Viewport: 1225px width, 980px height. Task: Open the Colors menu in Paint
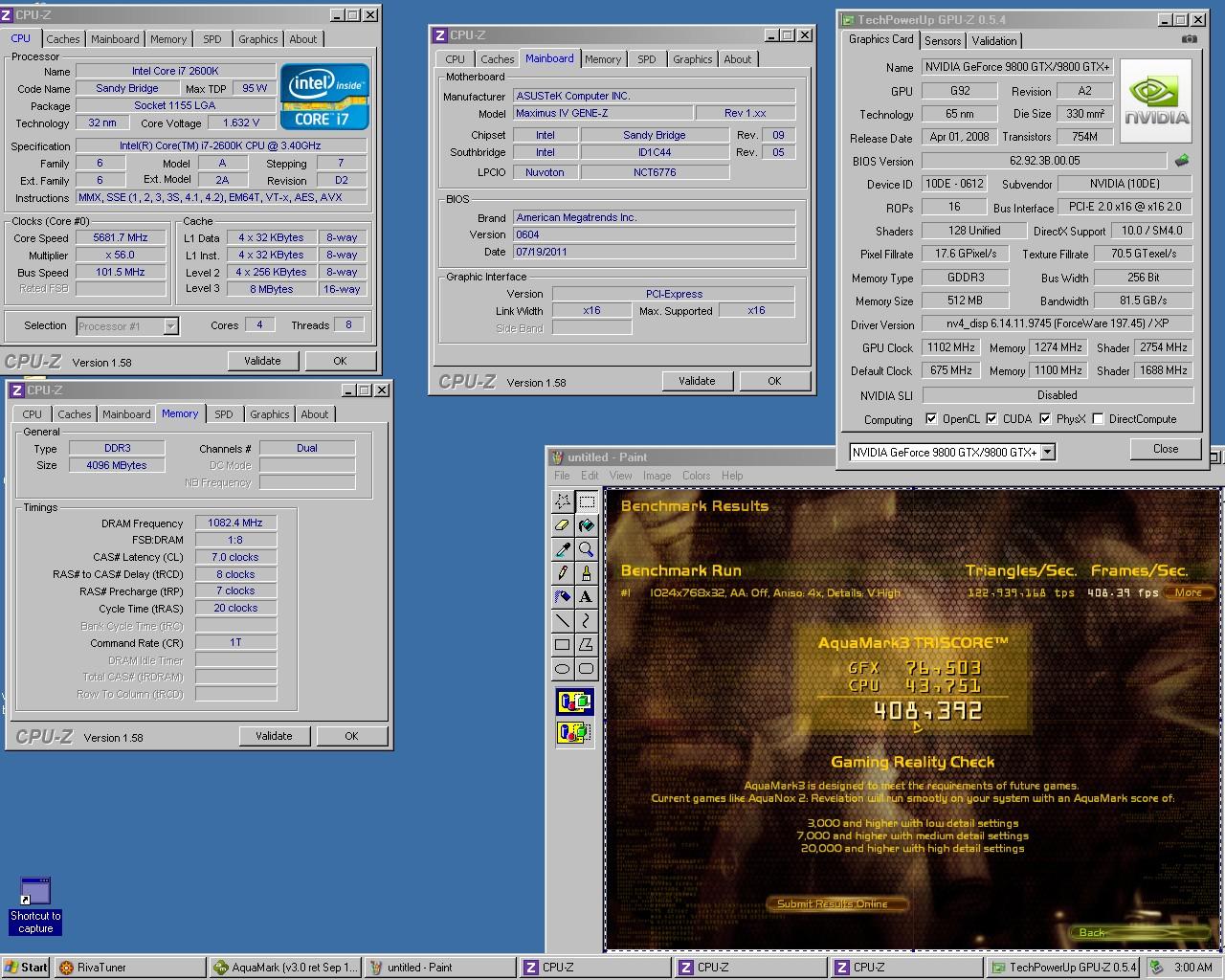696,476
